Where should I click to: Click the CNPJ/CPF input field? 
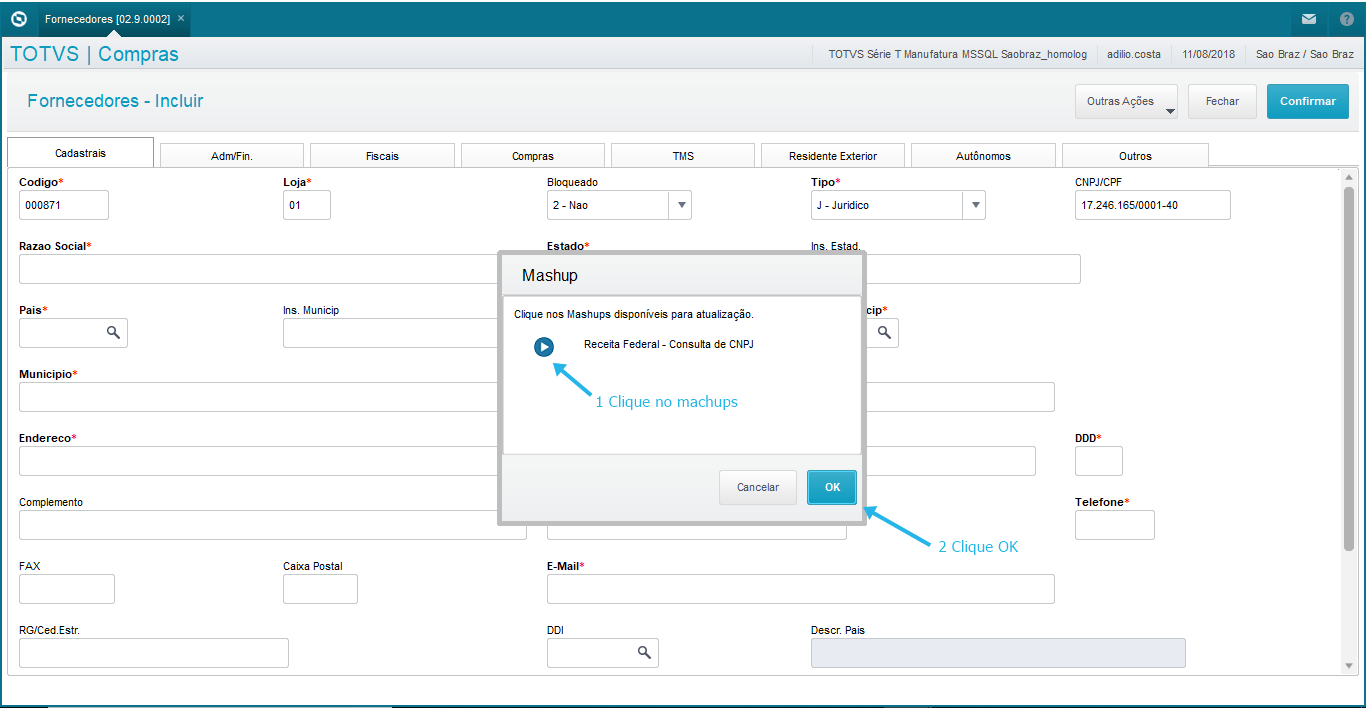1153,205
